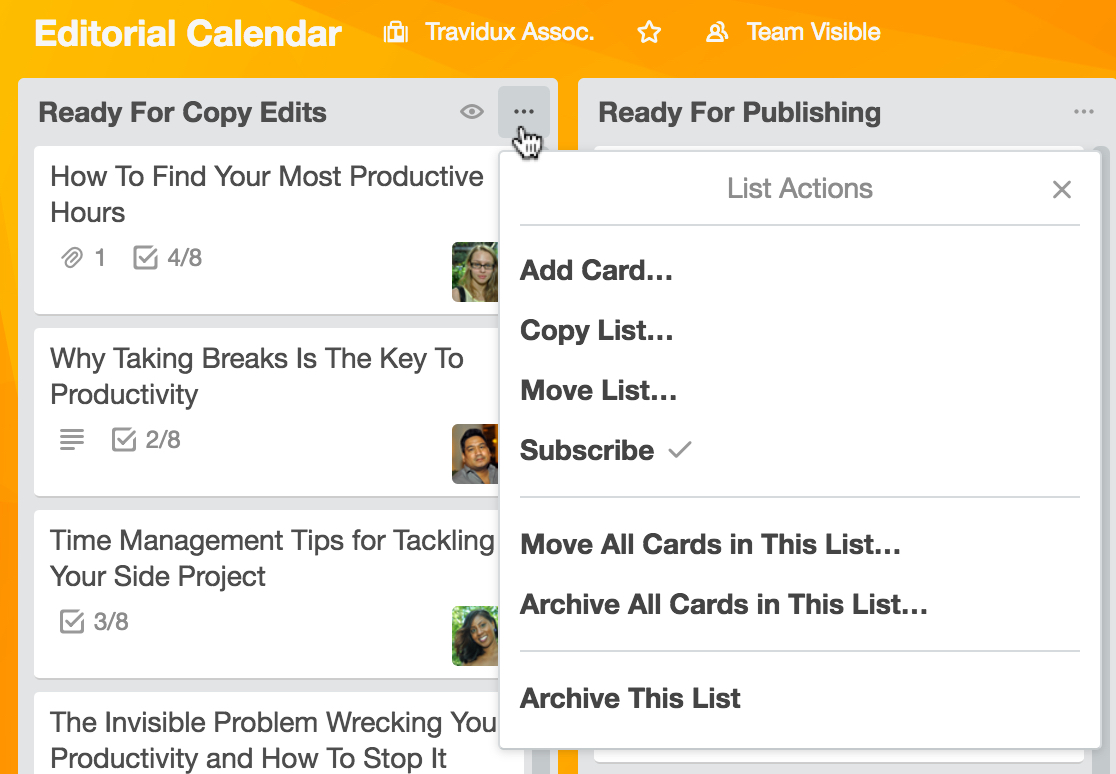Viewport: 1116px width, 774px height.
Task: Click the 2/8 checklist badge
Action: [x=146, y=439]
